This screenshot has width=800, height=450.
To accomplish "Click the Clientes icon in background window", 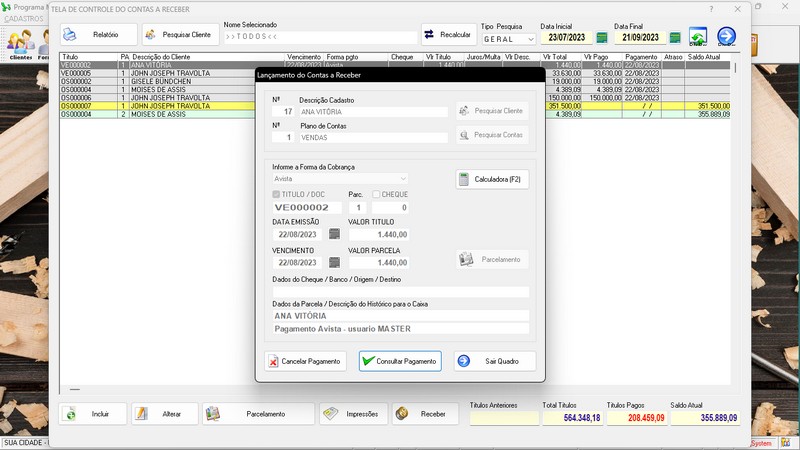I will point(21,45).
